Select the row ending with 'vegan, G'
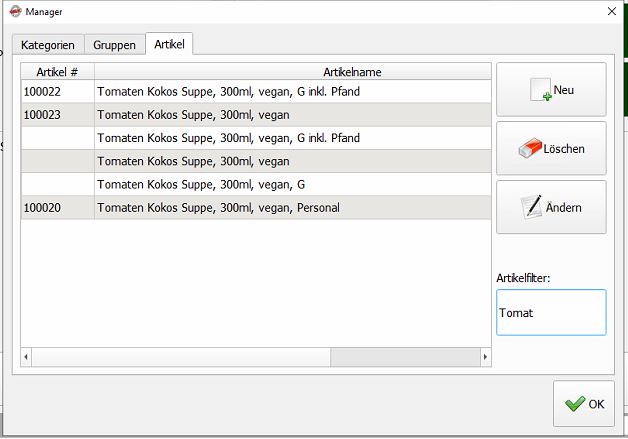Image resolution: width=628 pixels, height=439 pixels. pyautogui.click(x=256, y=185)
